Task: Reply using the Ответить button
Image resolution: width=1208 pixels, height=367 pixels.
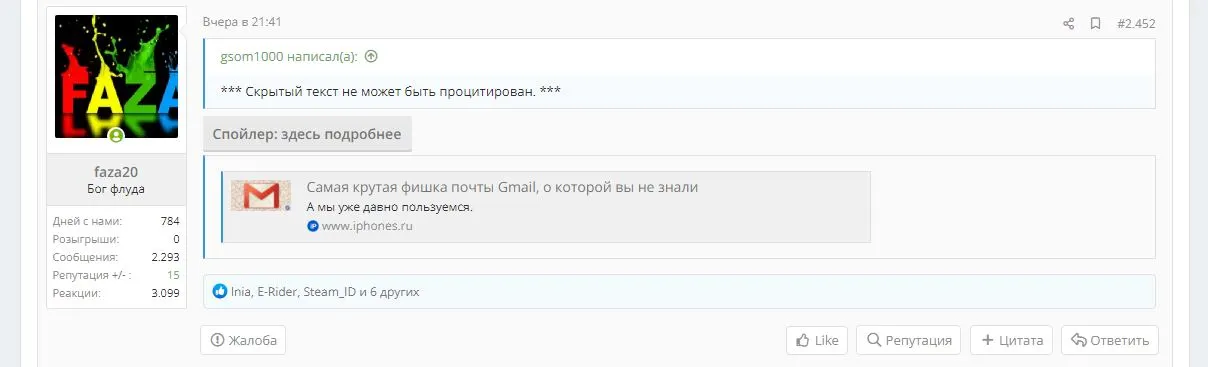Action: click(x=1110, y=340)
